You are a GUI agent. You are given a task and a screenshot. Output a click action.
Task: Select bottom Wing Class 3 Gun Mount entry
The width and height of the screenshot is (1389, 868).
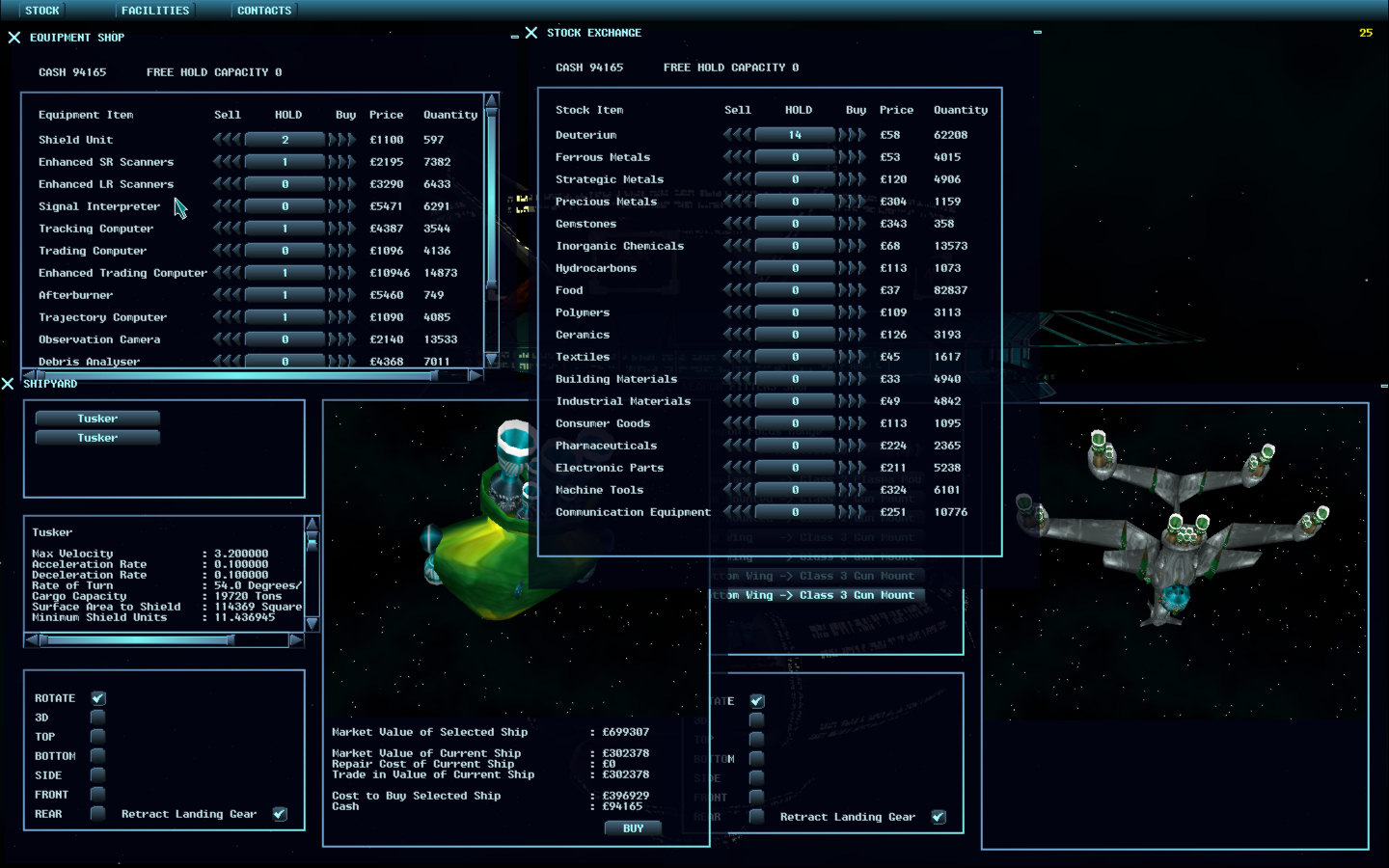point(818,595)
